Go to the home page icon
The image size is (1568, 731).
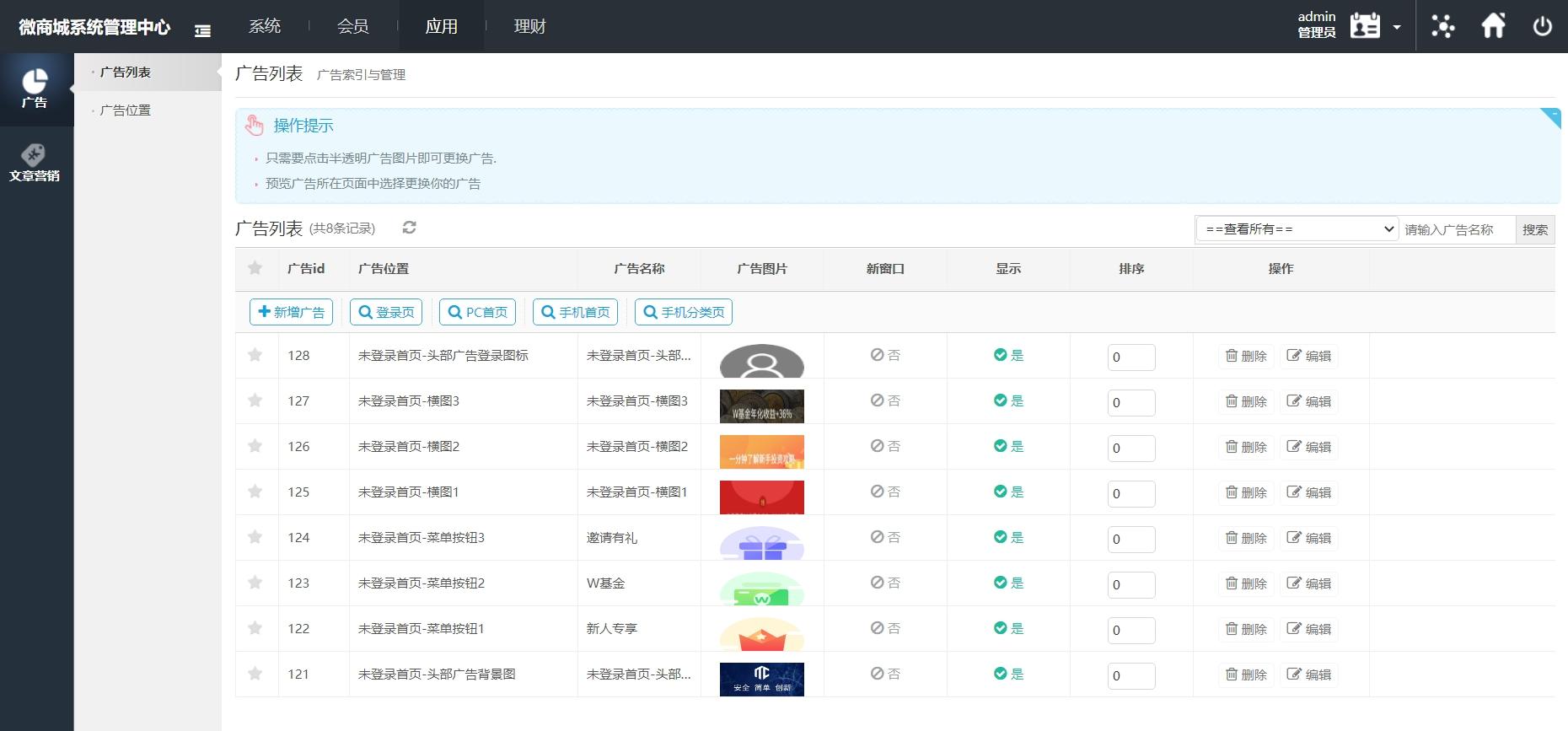point(1493,25)
